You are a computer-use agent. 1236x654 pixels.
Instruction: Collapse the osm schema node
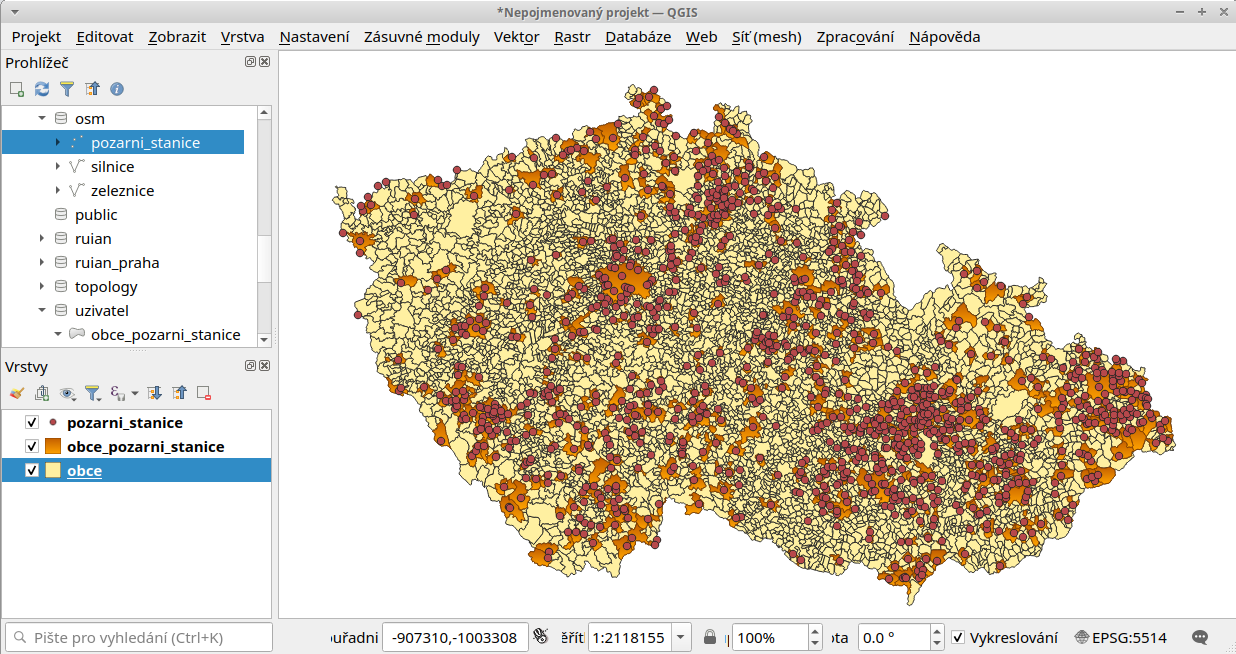(x=42, y=119)
